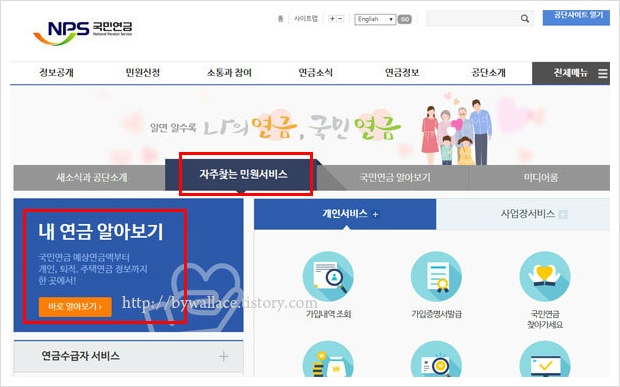Select the 사업장서비스 tab
Screen dimensions: 620x387
[x=523, y=214]
